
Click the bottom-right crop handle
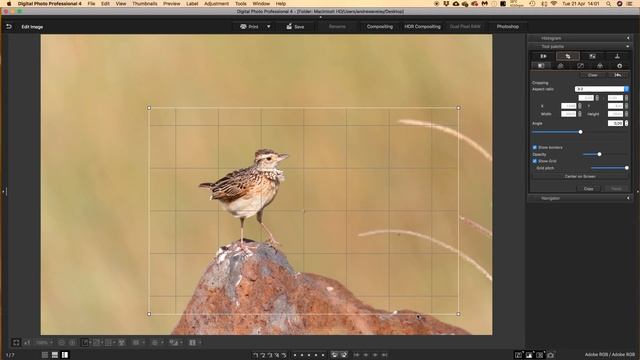pos(458,314)
